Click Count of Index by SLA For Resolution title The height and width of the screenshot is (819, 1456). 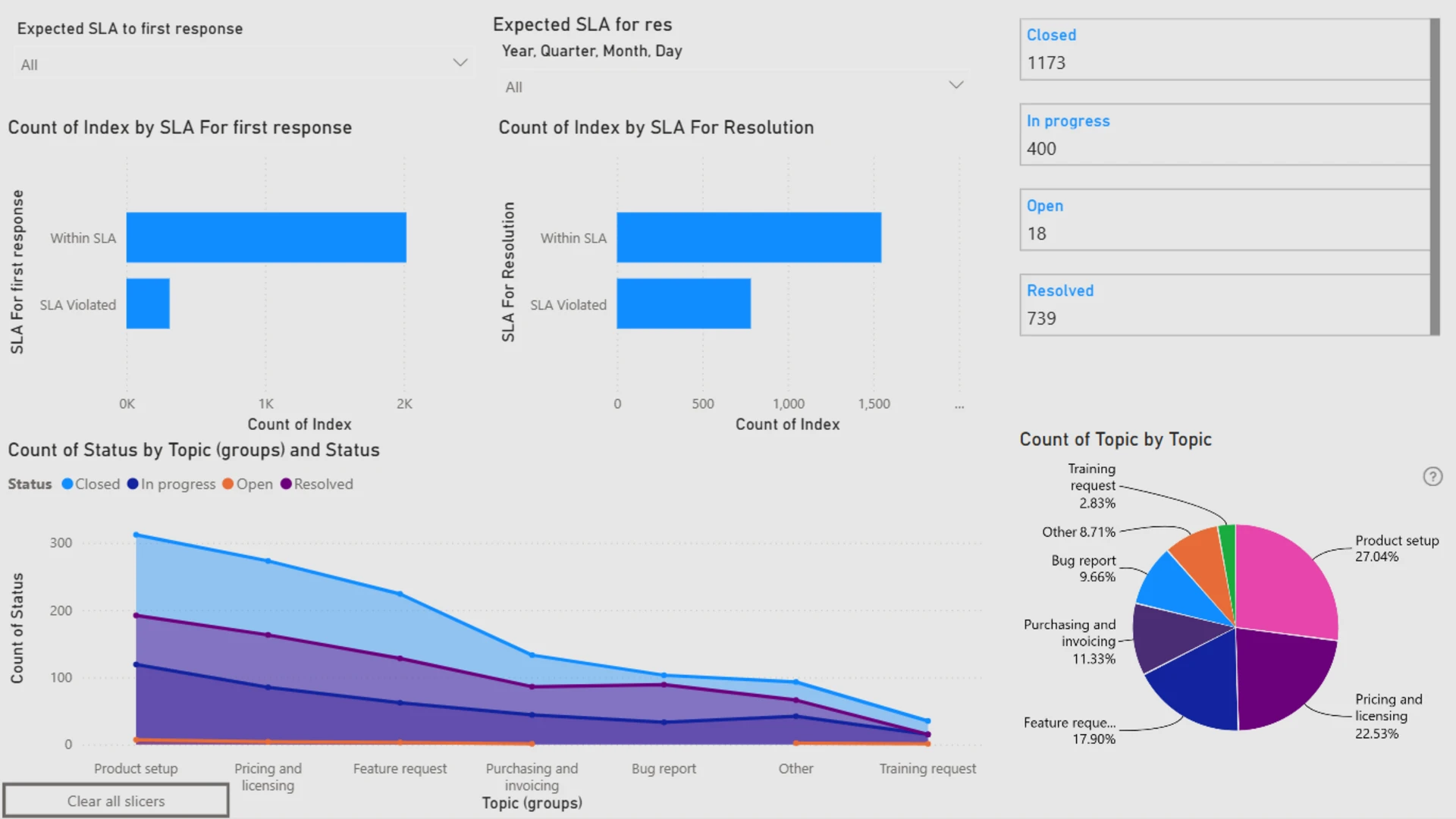tap(656, 127)
